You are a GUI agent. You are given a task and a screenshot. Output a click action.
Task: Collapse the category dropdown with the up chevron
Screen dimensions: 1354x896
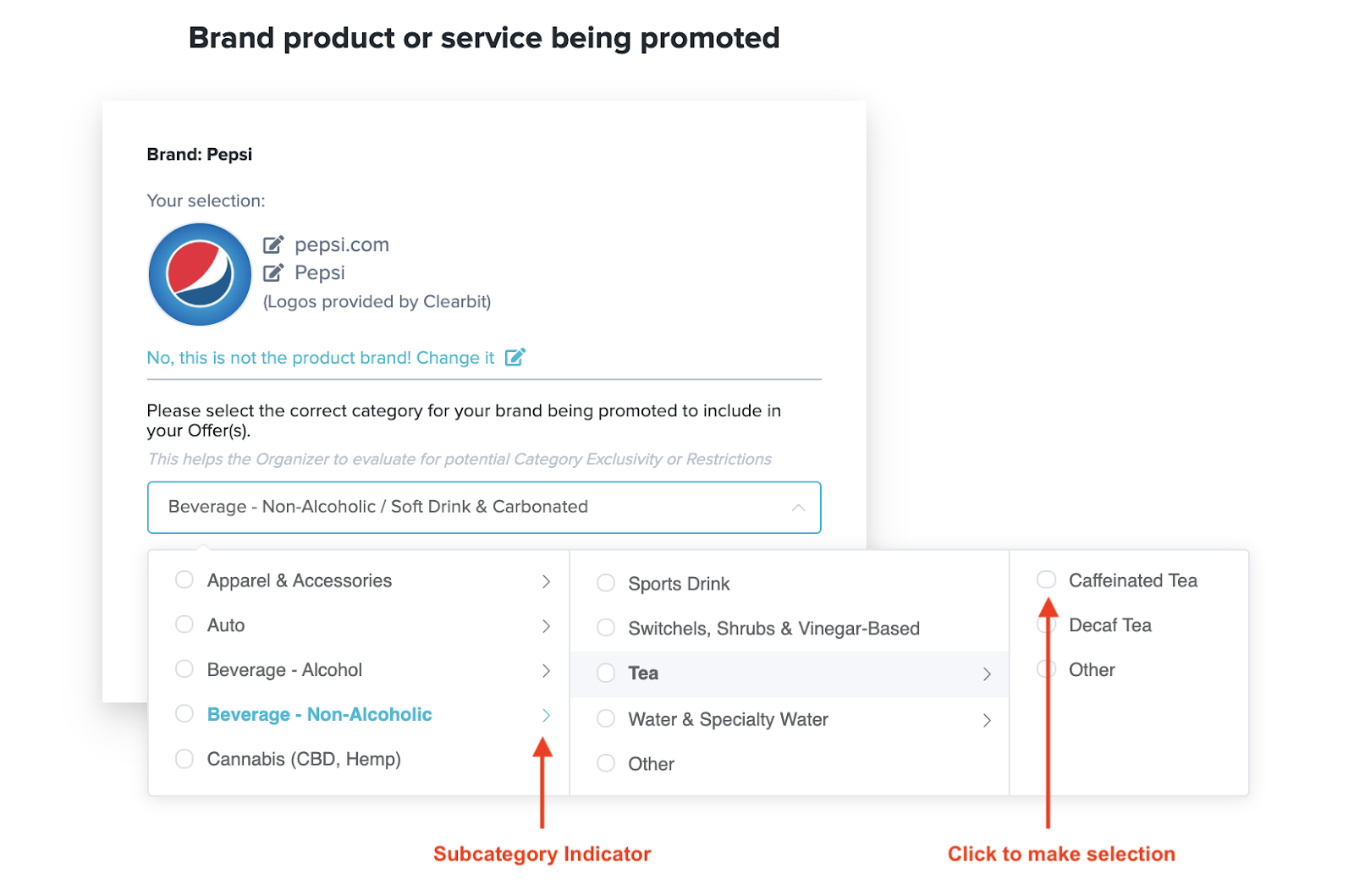[798, 508]
